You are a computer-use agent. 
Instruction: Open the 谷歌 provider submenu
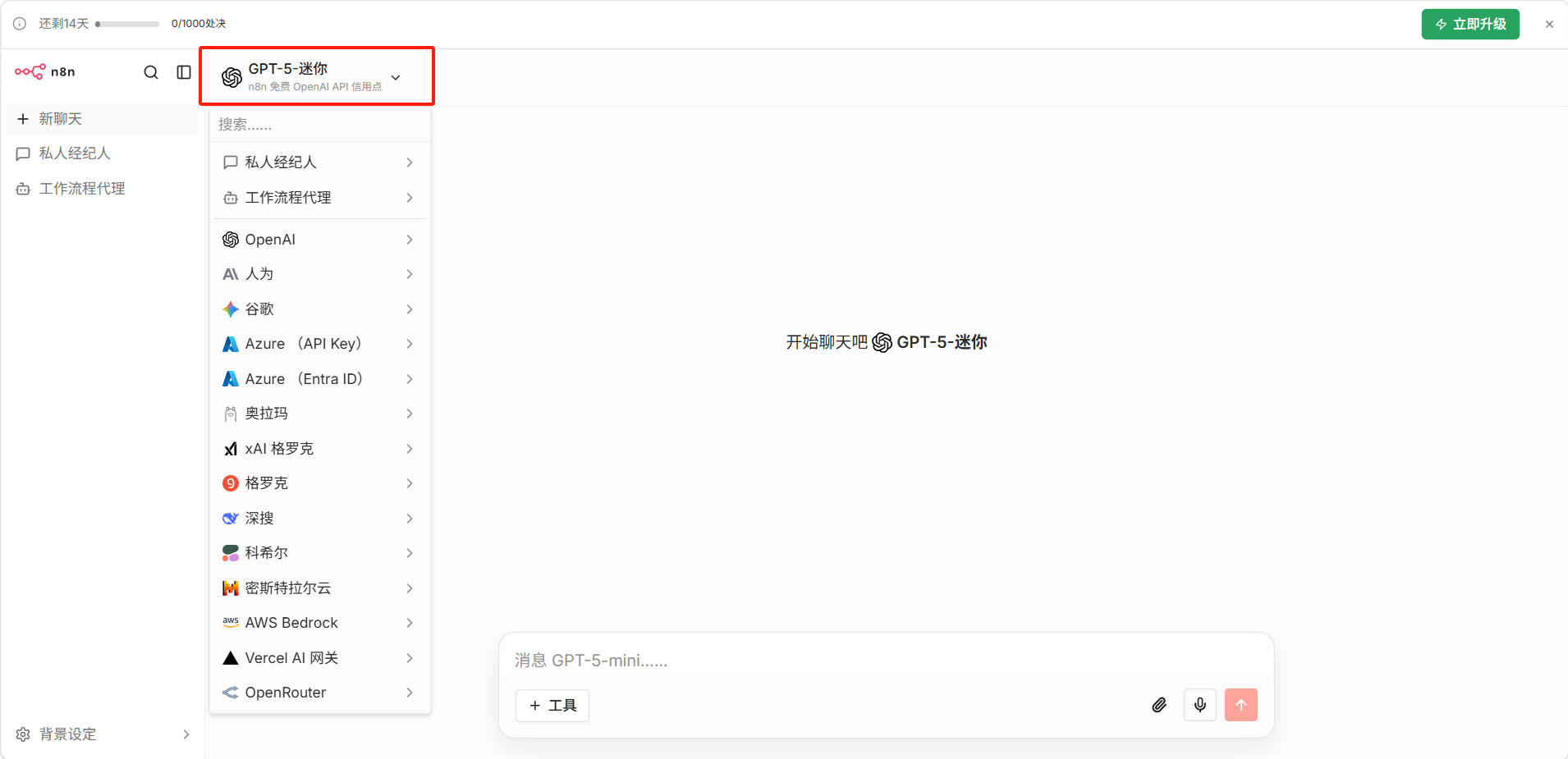(x=319, y=309)
